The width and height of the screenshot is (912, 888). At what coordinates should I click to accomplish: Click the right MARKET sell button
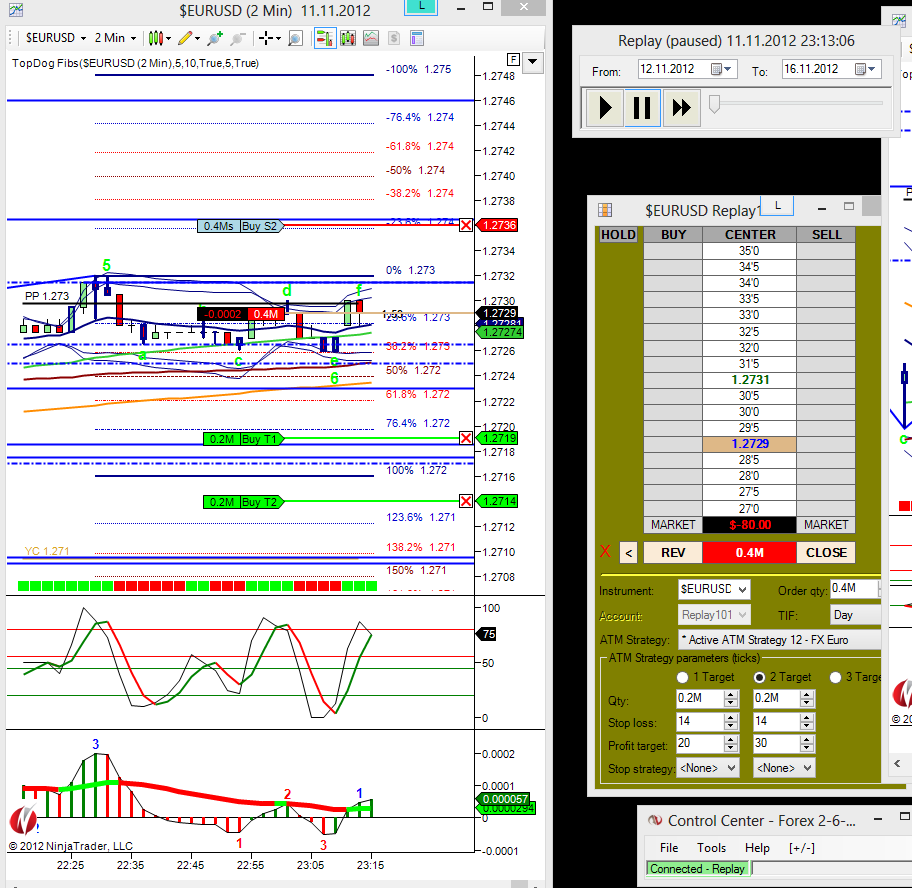click(x=826, y=525)
